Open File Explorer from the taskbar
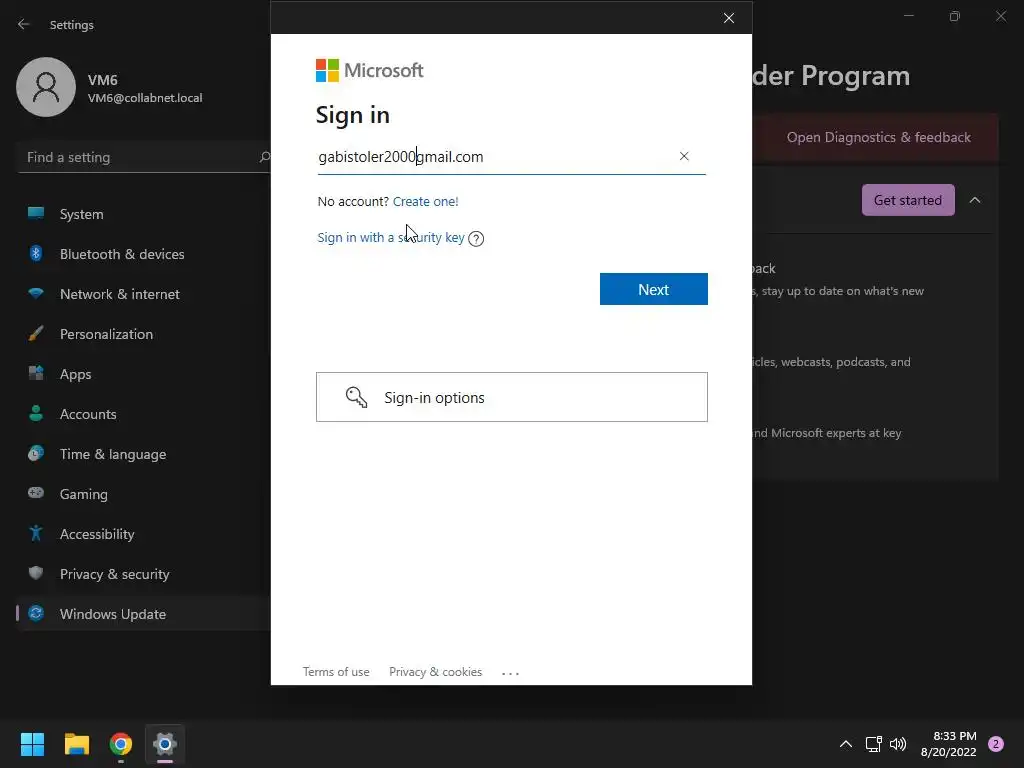1024x768 pixels. point(76,744)
